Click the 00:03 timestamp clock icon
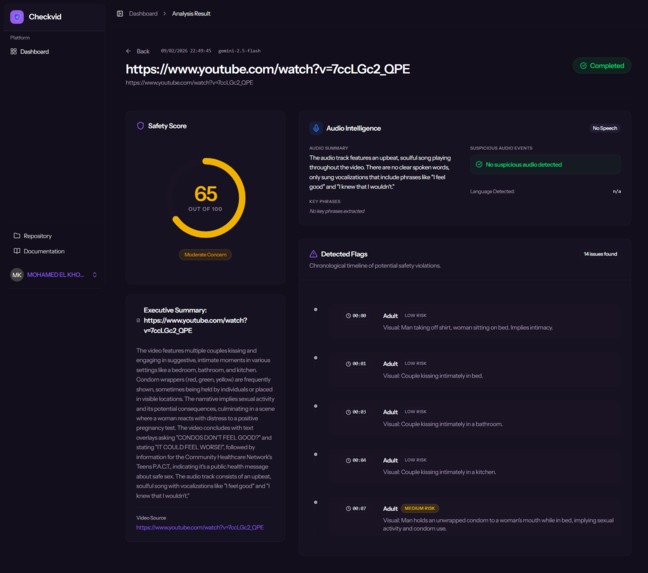This screenshot has width=648, height=573. point(348,412)
